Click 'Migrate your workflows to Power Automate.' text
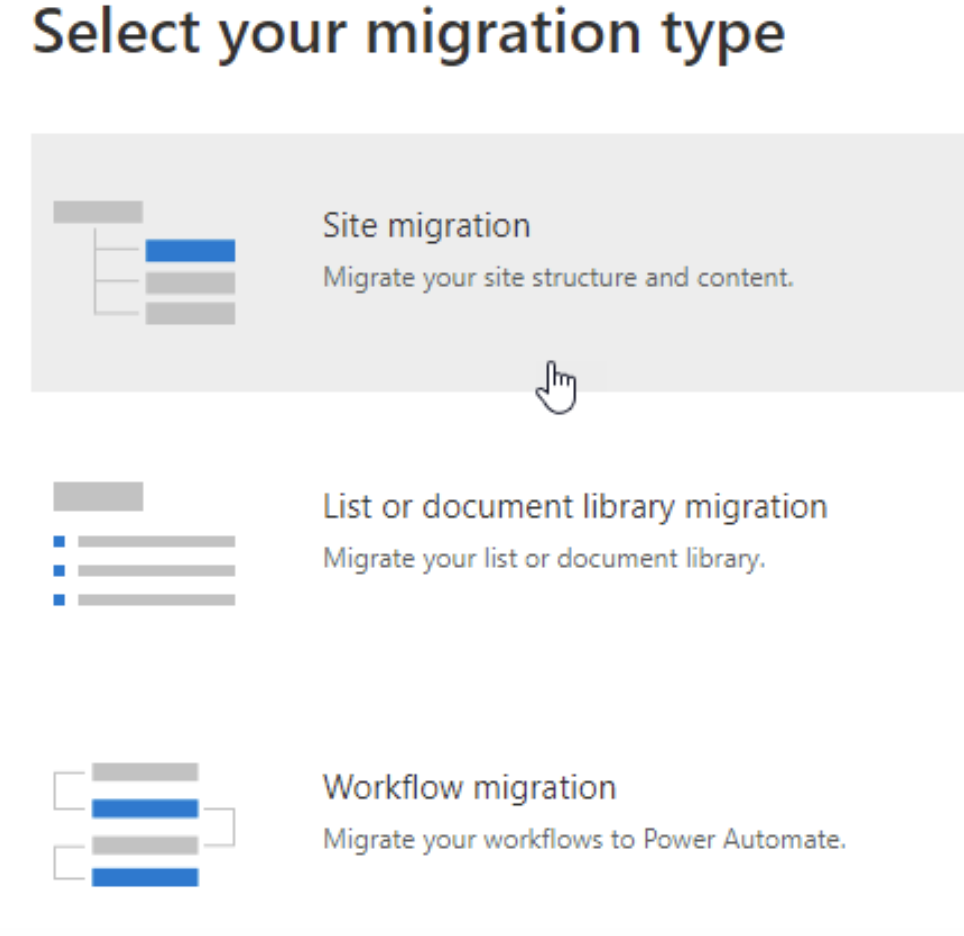The width and height of the screenshot is (964, 936). pos(584,839)
